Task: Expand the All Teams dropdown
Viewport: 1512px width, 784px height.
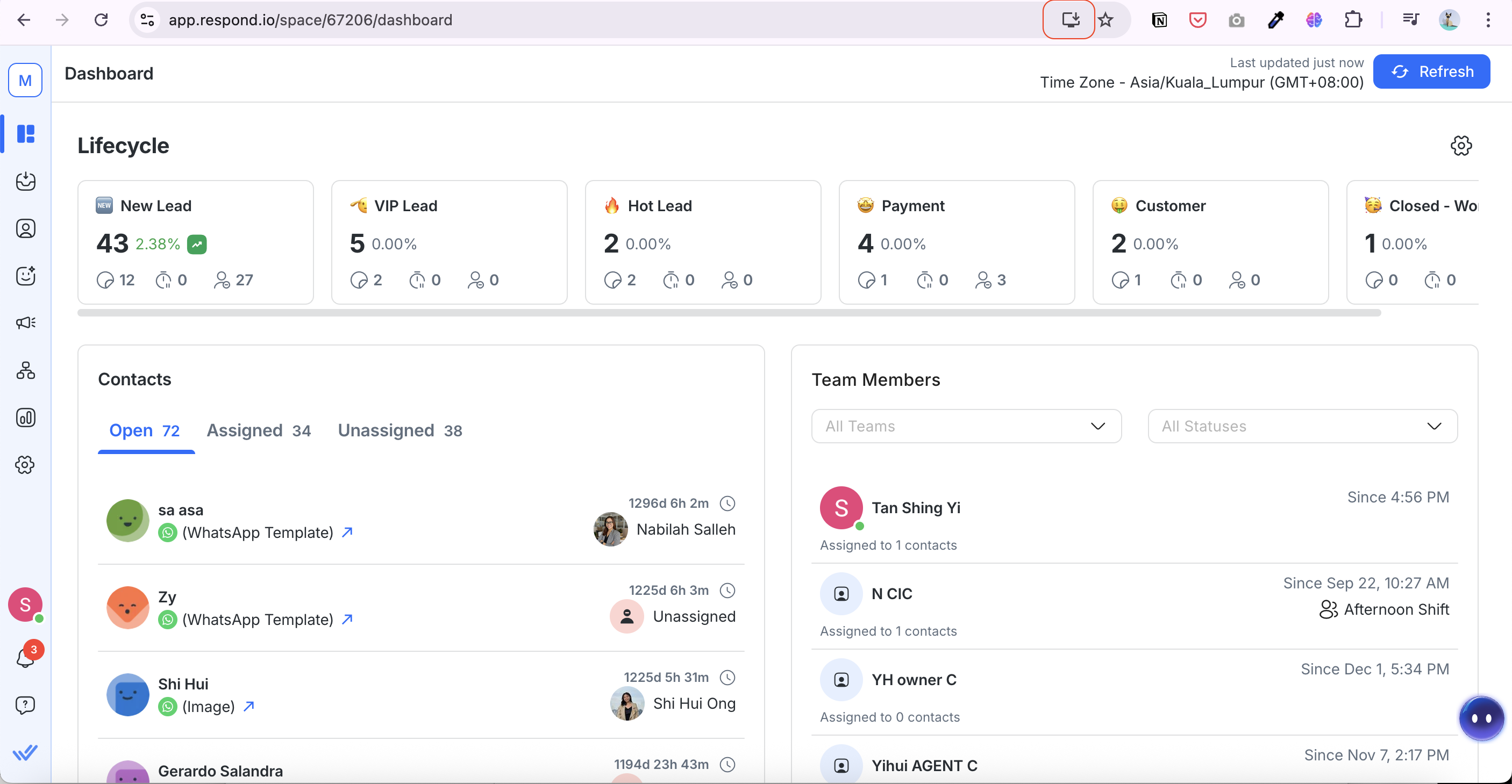Action: tap(966, 426)
